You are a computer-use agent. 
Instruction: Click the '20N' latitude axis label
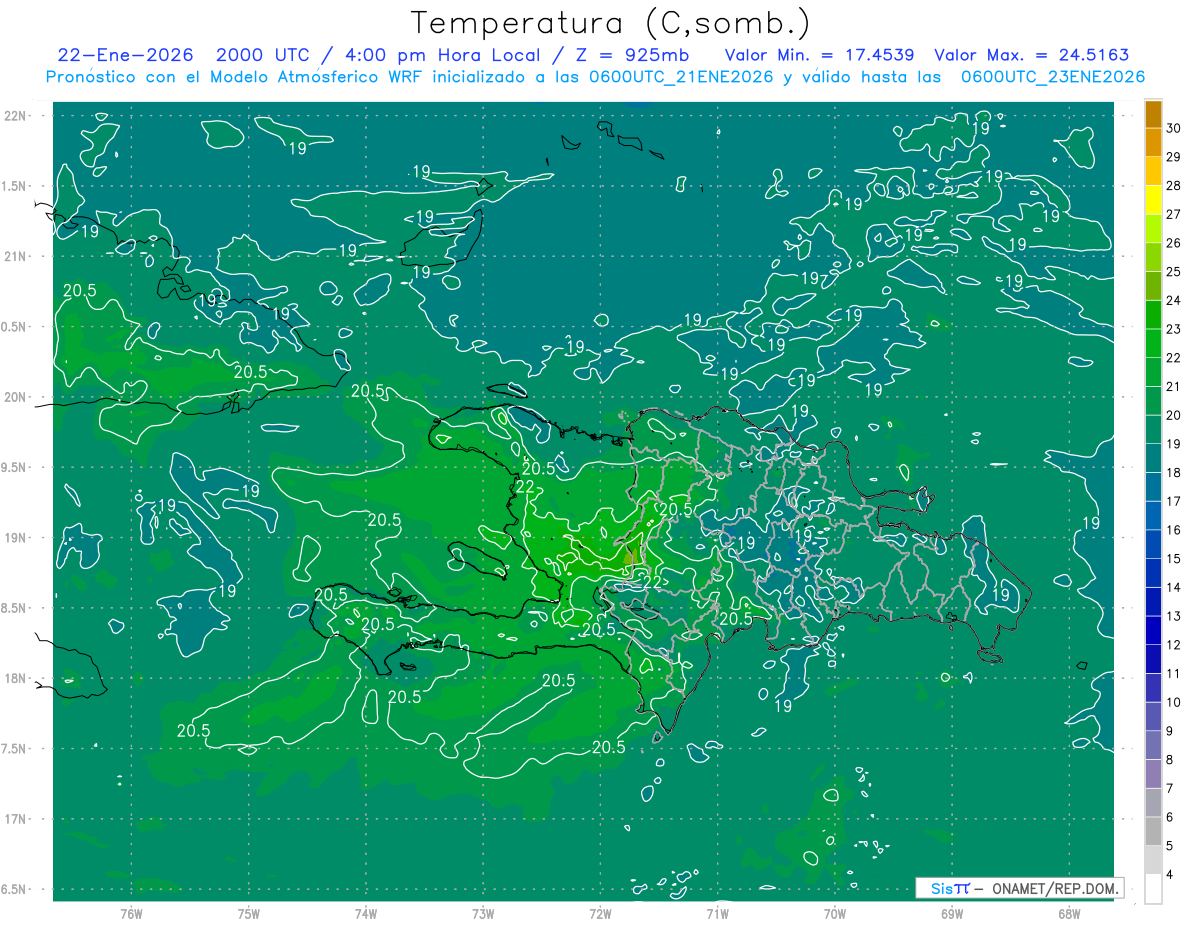pos(16,397)
